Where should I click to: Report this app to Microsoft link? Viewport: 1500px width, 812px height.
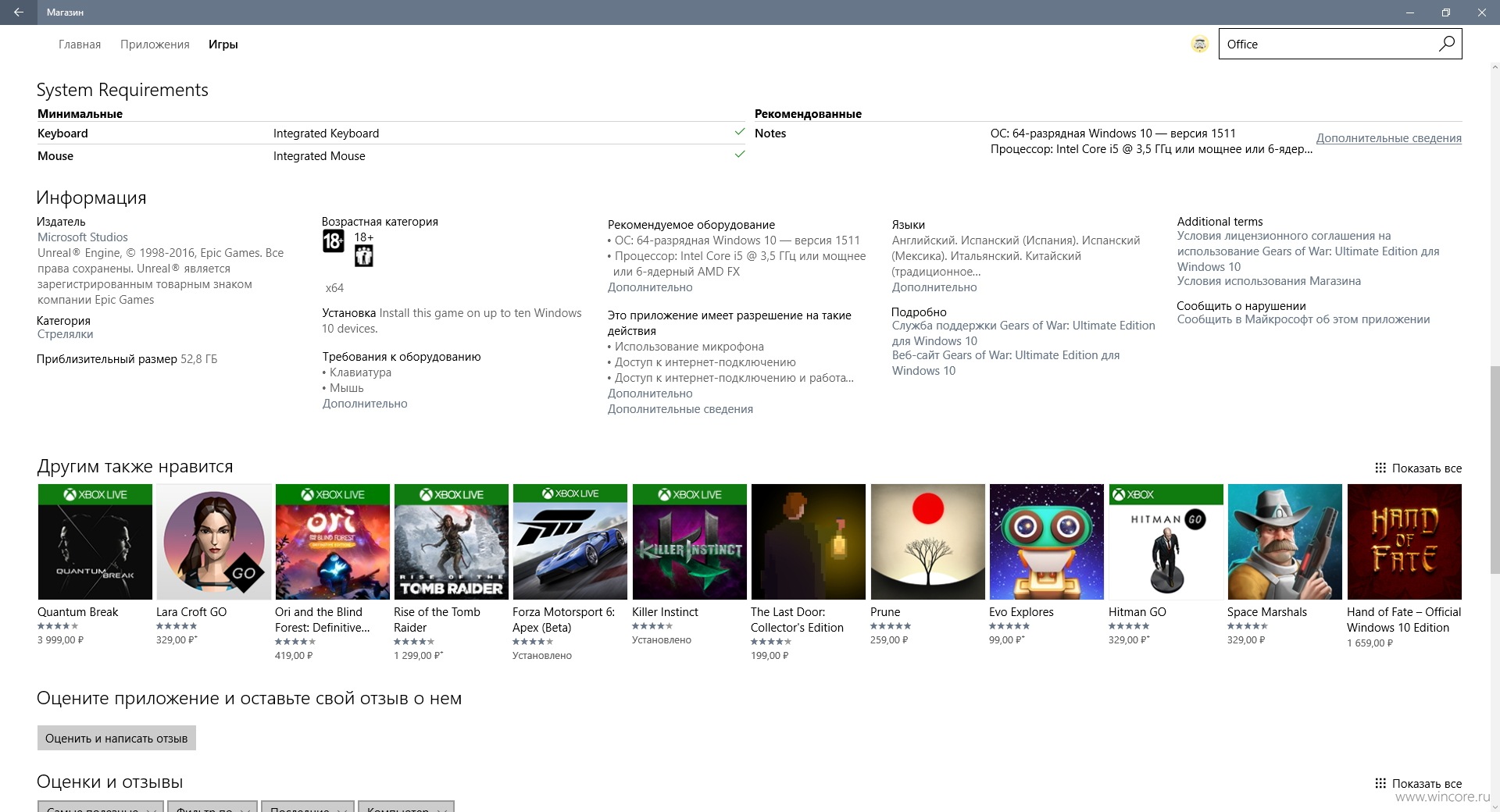tap(1303, 319)
